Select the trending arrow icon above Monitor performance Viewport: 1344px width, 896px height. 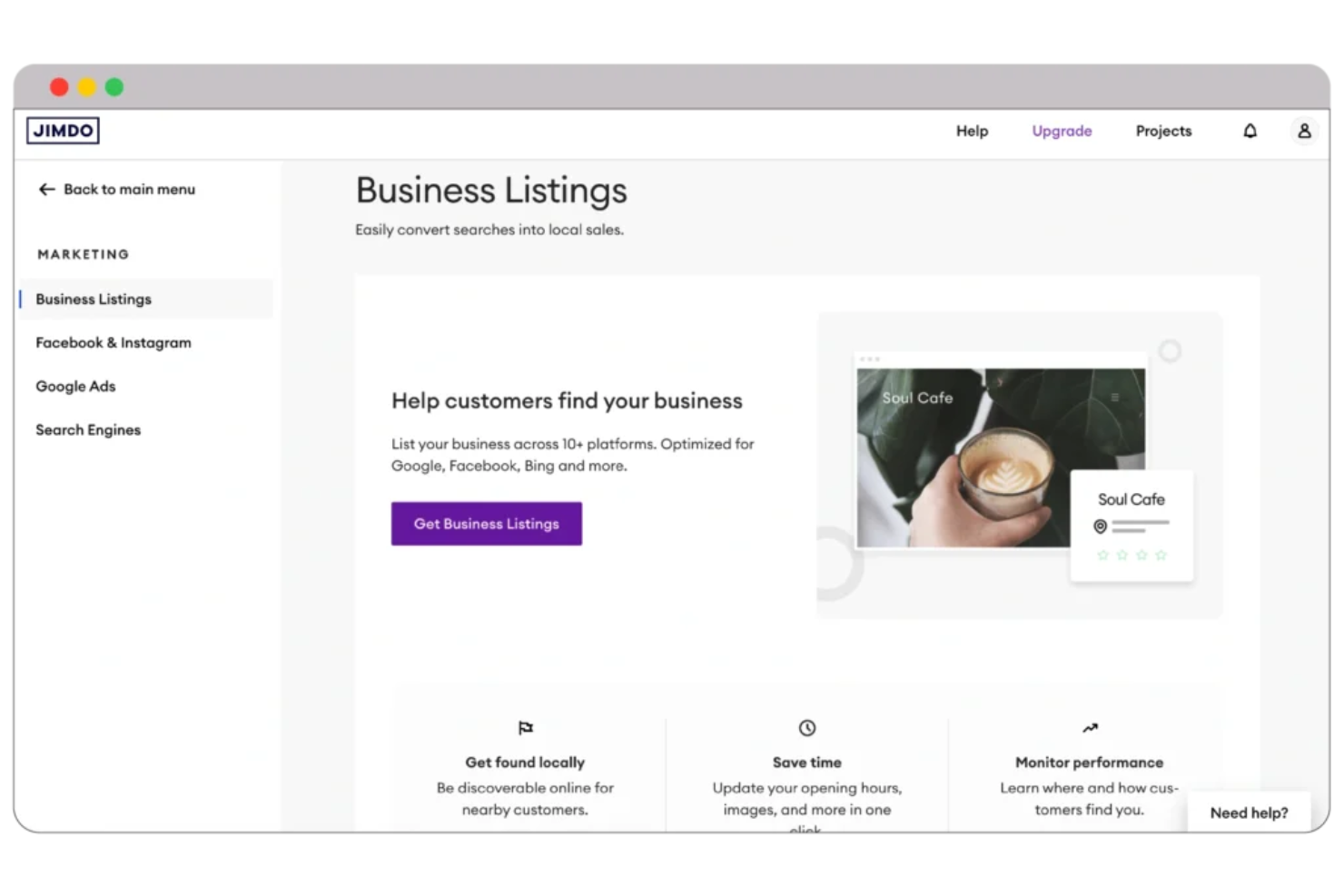(1089, 727)
